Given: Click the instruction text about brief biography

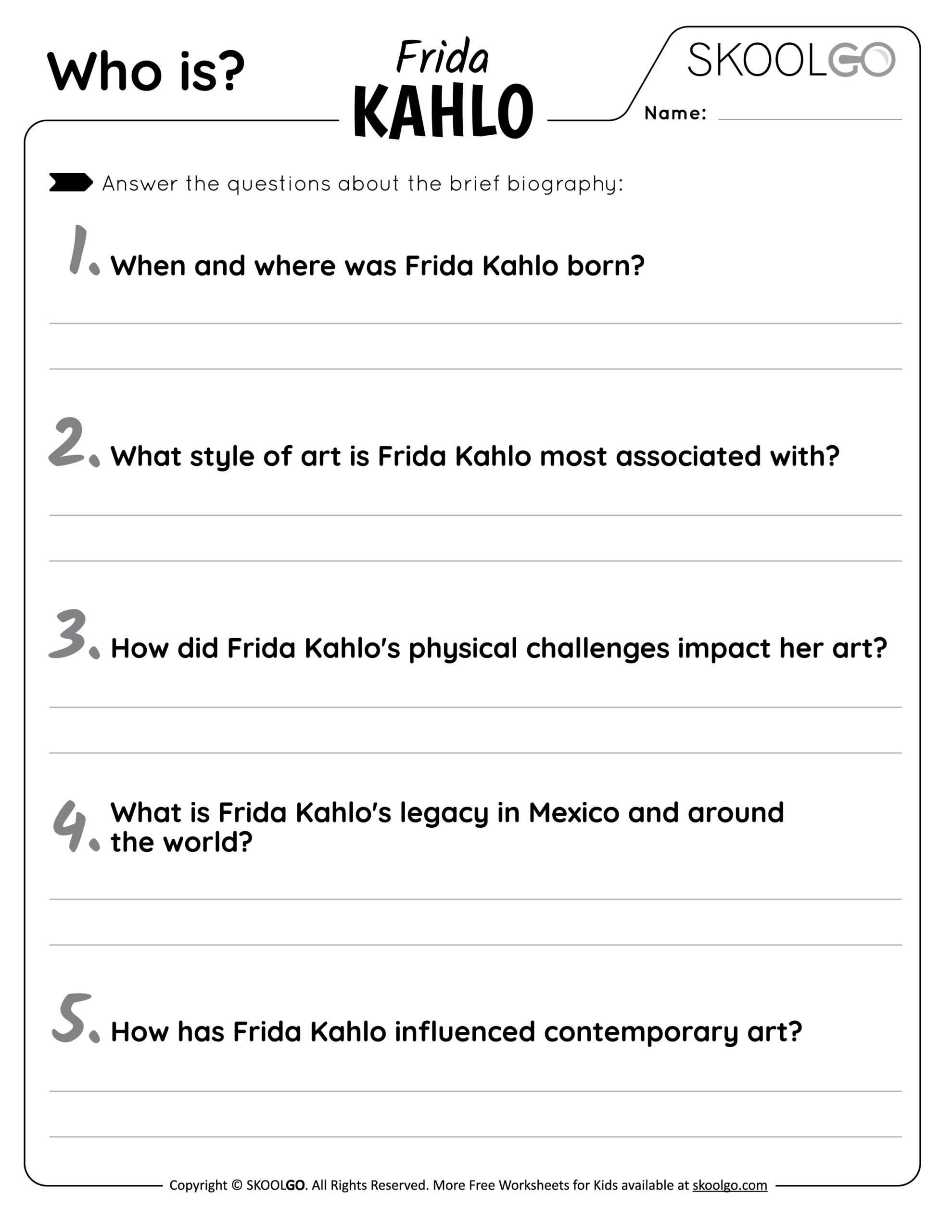Looking at the screenshot, I should click(x=363, y=183).
